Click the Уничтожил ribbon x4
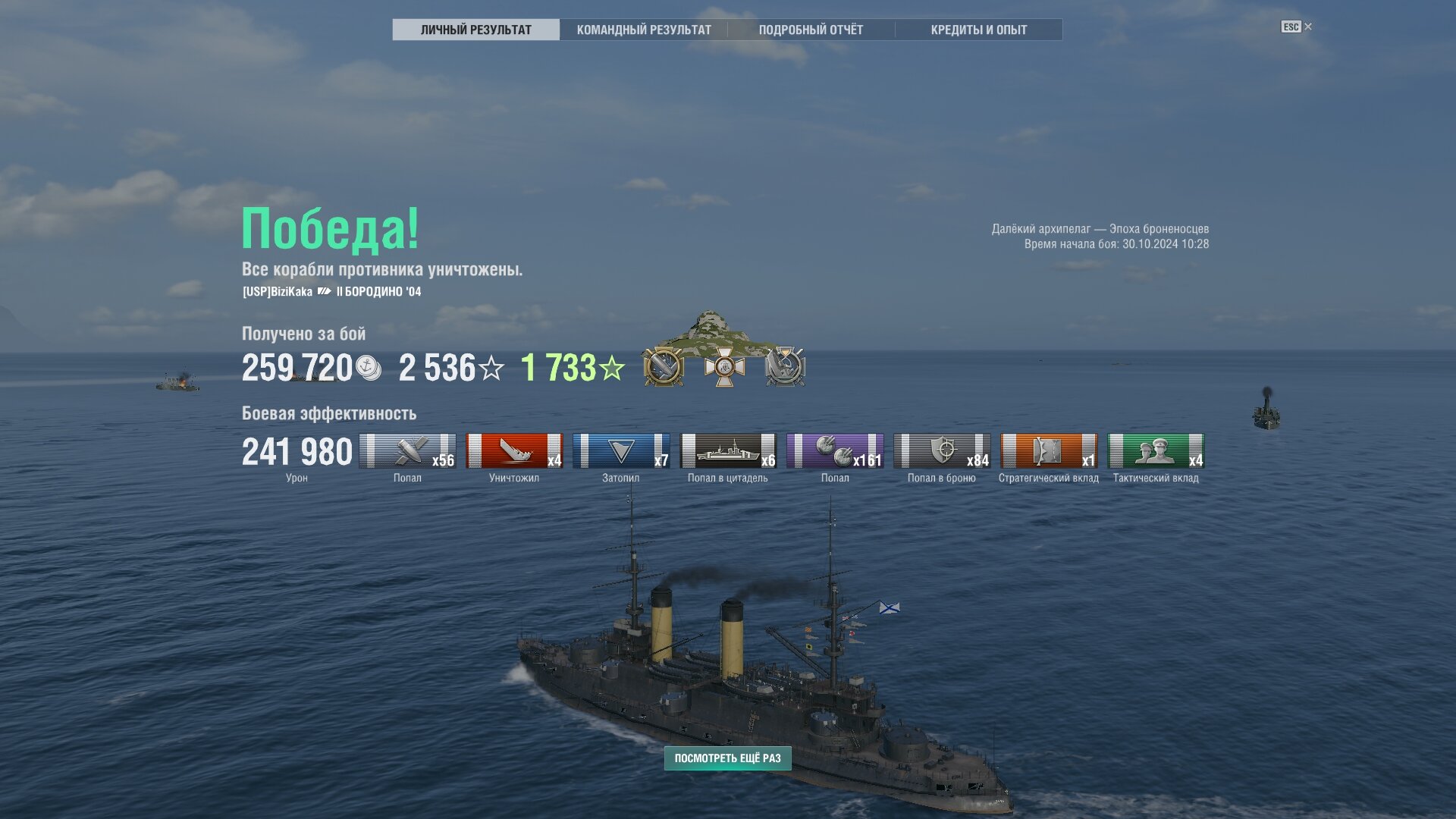 [514, 451]
